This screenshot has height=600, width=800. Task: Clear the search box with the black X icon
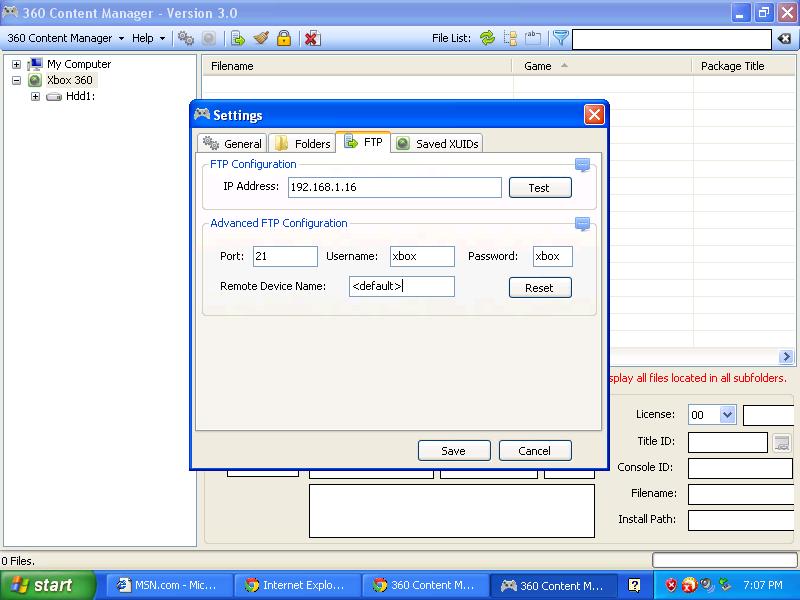[785, 39]
